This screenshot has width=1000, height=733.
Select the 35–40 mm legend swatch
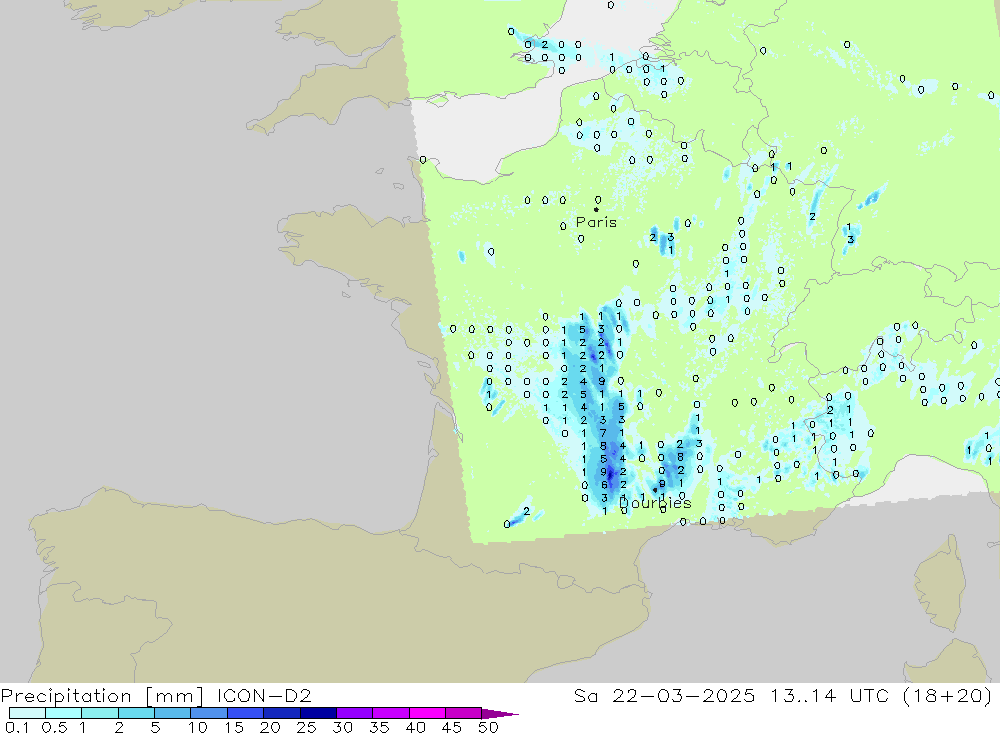(x=390, y=713)
